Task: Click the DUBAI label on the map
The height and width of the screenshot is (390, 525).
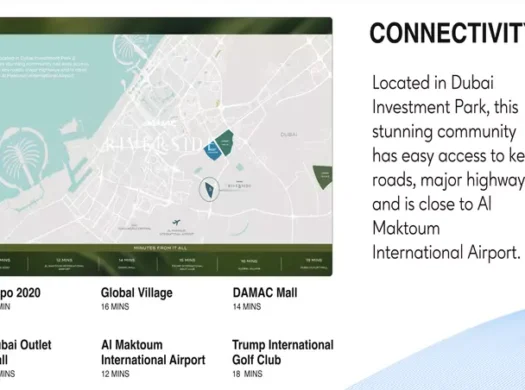Action: [289, 135]
